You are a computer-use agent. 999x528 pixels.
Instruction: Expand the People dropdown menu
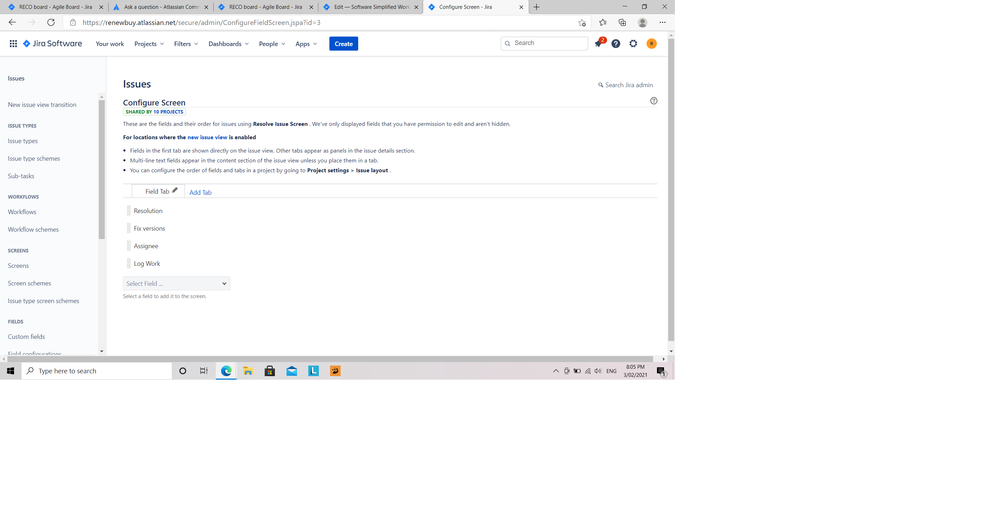[272, 44]
